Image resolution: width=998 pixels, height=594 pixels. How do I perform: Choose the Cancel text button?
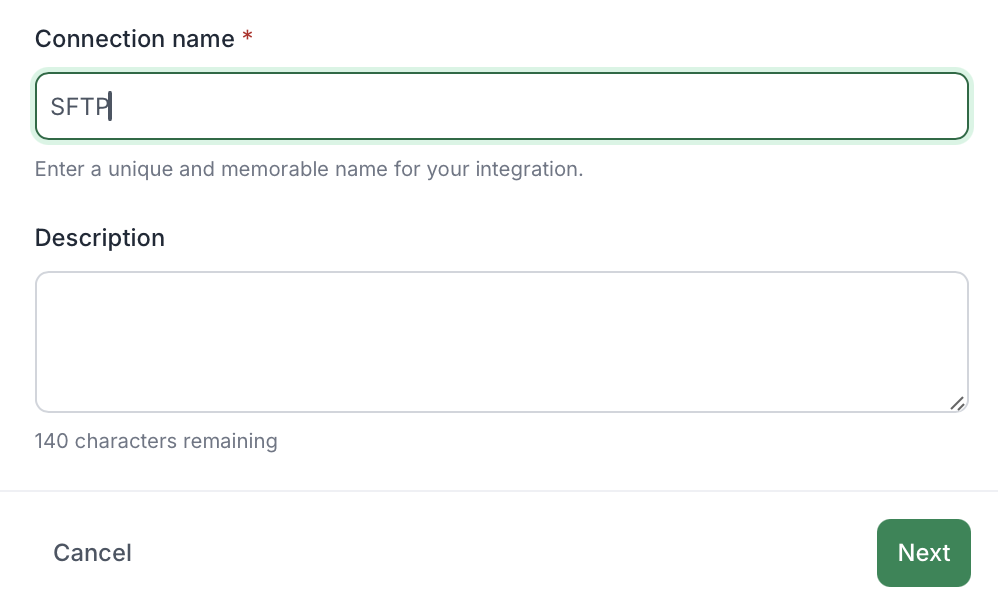92,553
